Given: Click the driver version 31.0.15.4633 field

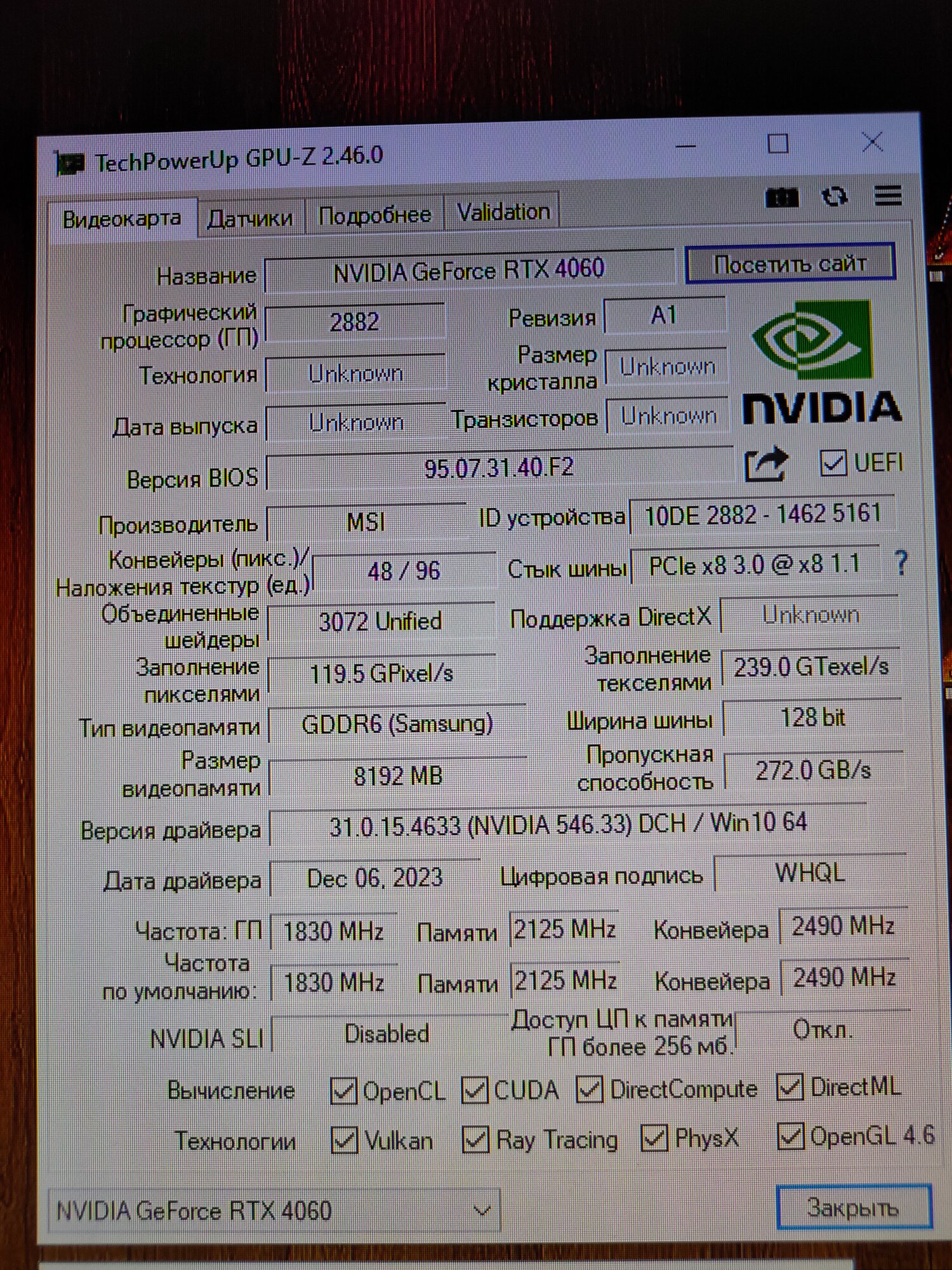Looking at the screenshot, I should (568, 824).
